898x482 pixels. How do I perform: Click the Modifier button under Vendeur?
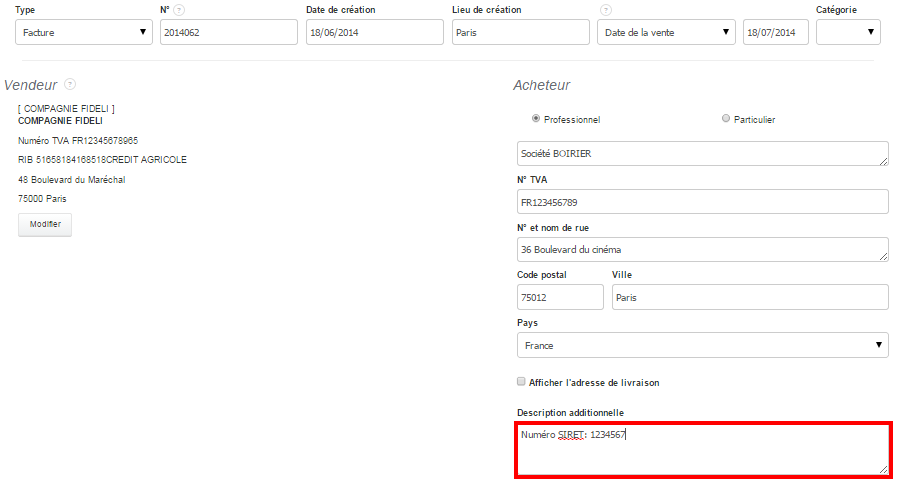(x=45, y=224)
